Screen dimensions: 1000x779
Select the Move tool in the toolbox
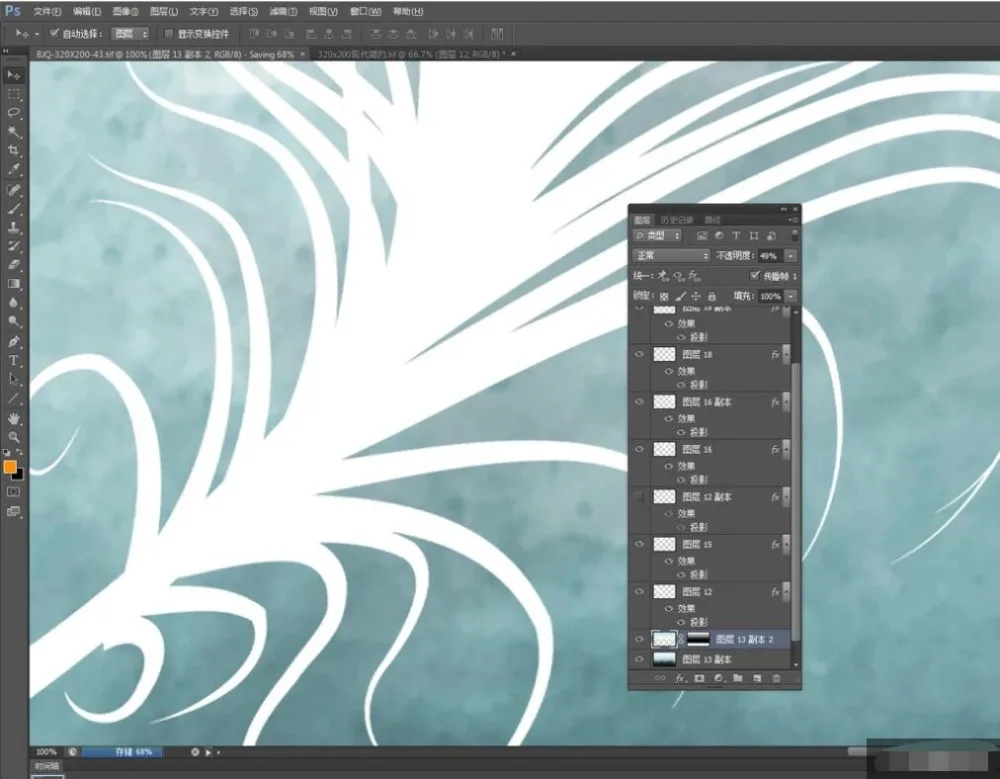[13, 75]
